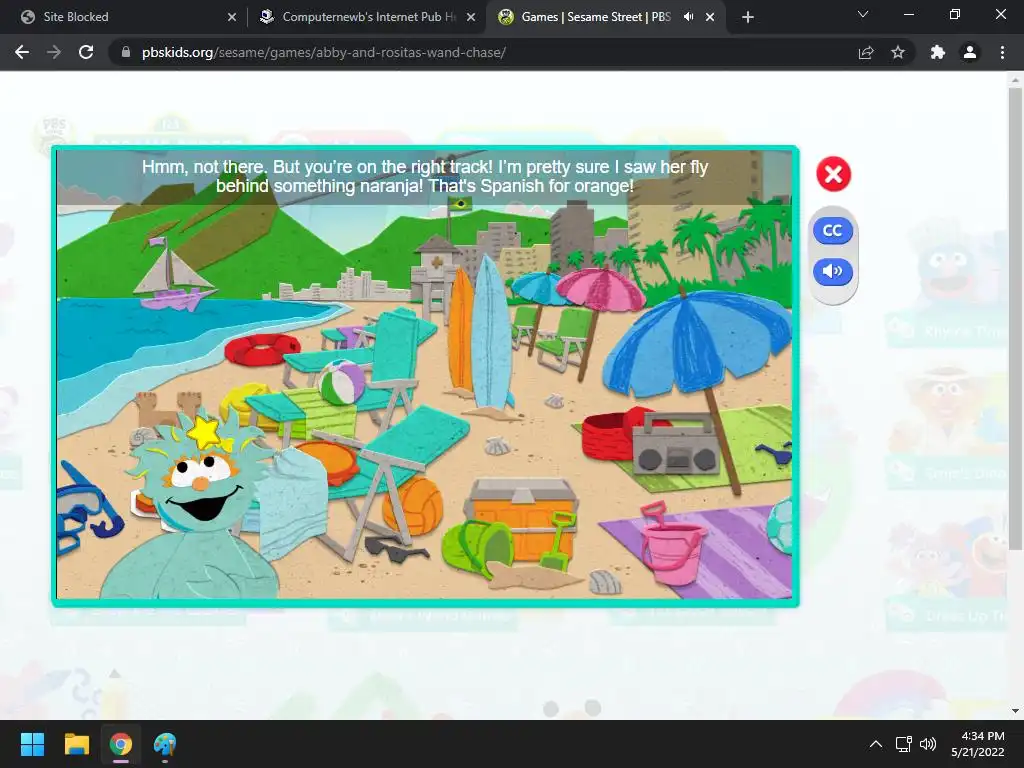This screenshot has height=768, width=1024.
Task: Open volume control tray icon
Action: click(x=927, y=744)
